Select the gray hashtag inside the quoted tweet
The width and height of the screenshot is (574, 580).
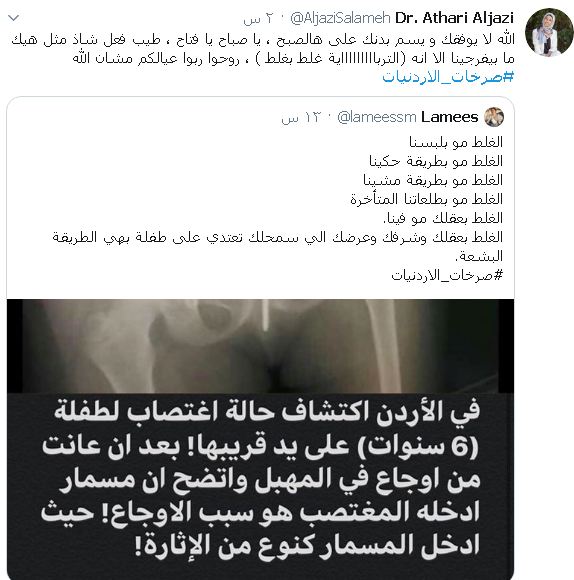pos(447,275)
